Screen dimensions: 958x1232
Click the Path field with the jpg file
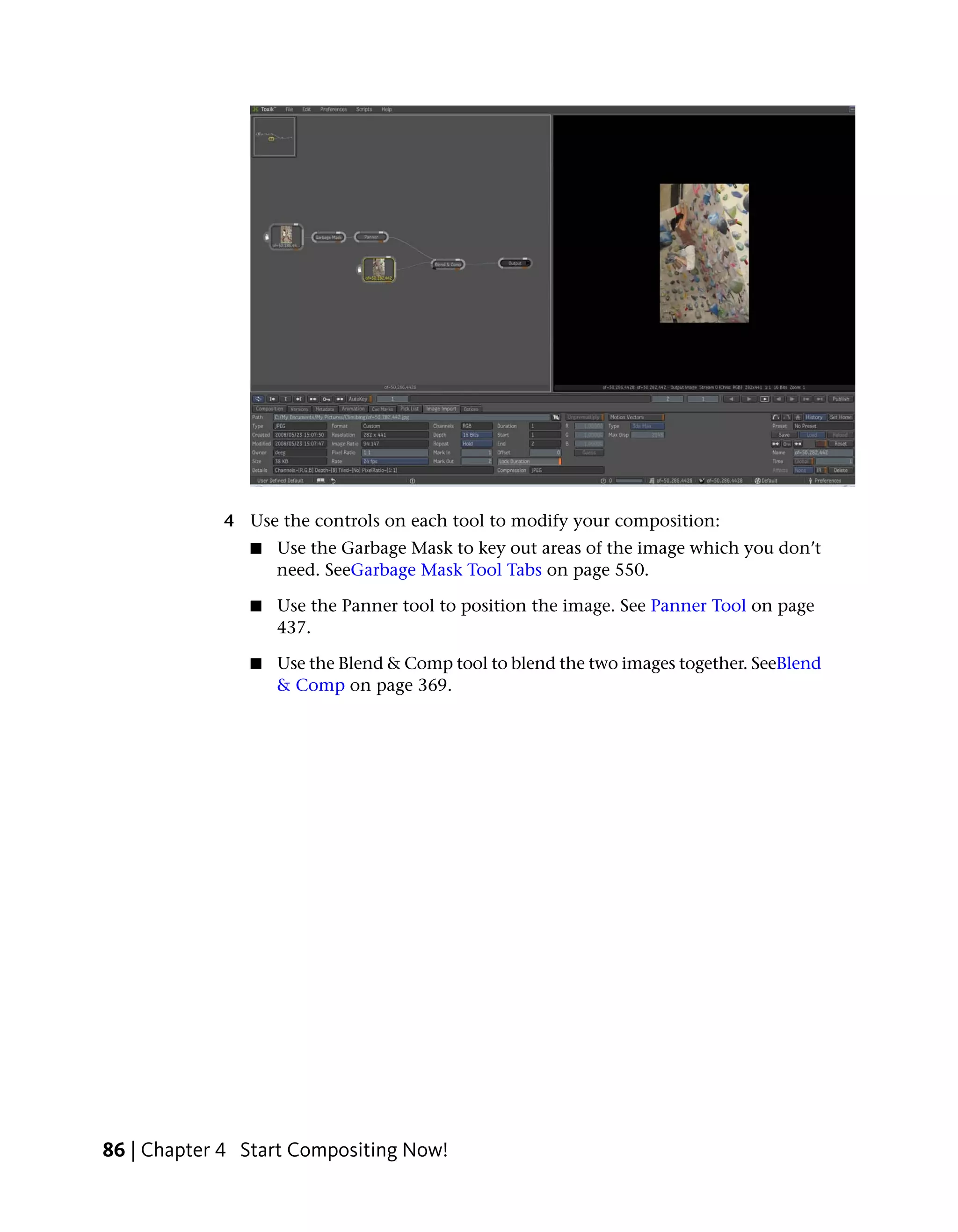coord(412,417)
